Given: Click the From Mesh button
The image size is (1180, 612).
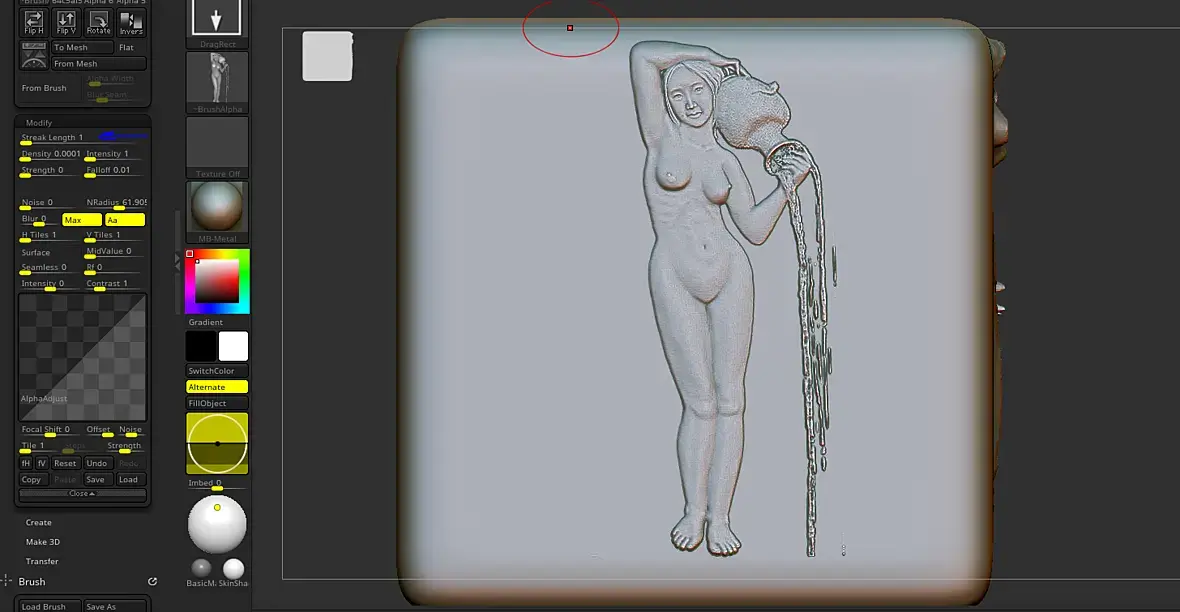Looking at the screenshot, I should pyautogui.click(x=98, y=64).
